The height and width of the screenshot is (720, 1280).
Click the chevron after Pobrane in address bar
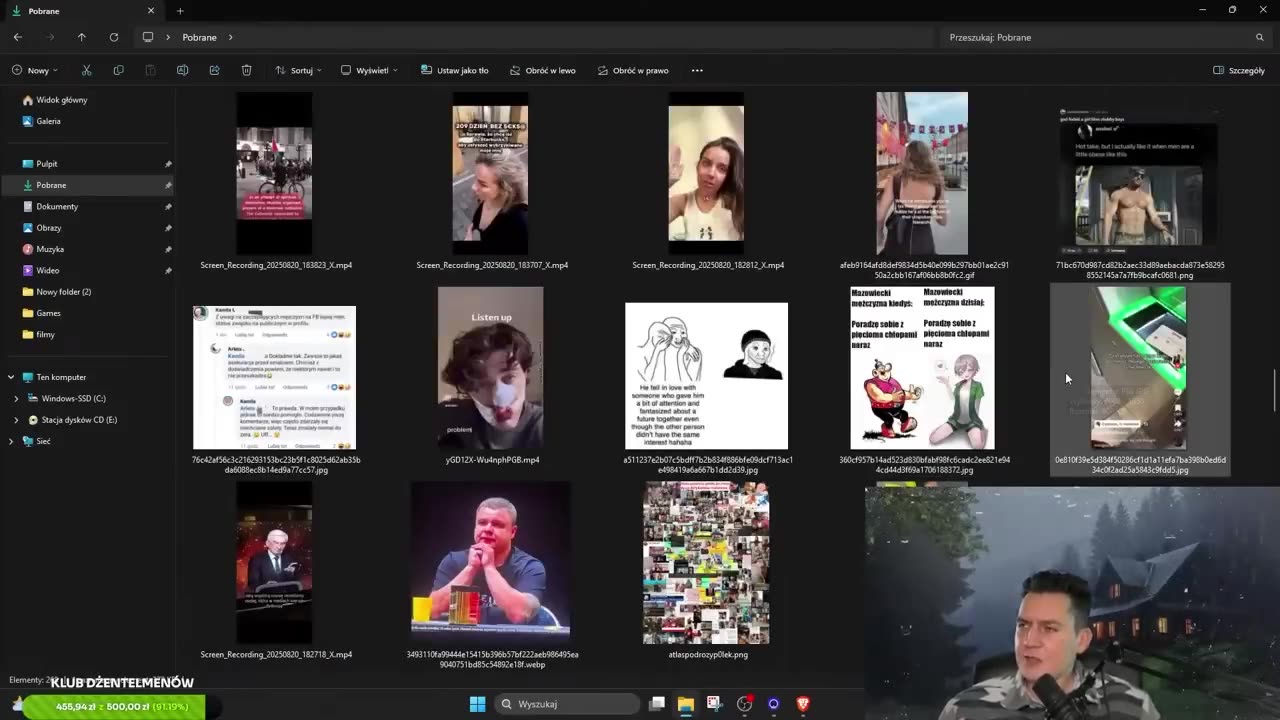pyautogui.click(x=230, y=37)
